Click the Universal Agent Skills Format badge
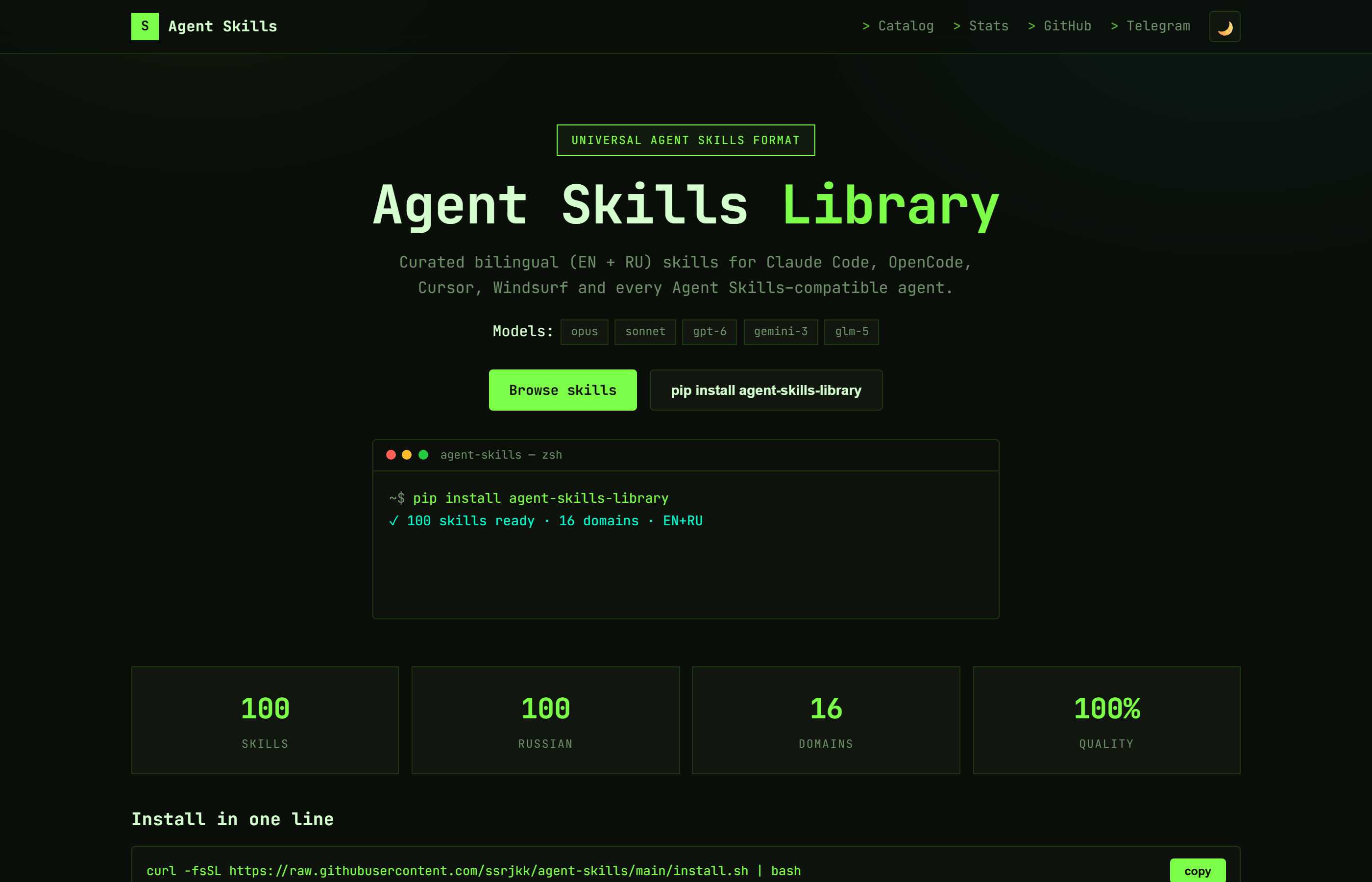 [686, 140]
